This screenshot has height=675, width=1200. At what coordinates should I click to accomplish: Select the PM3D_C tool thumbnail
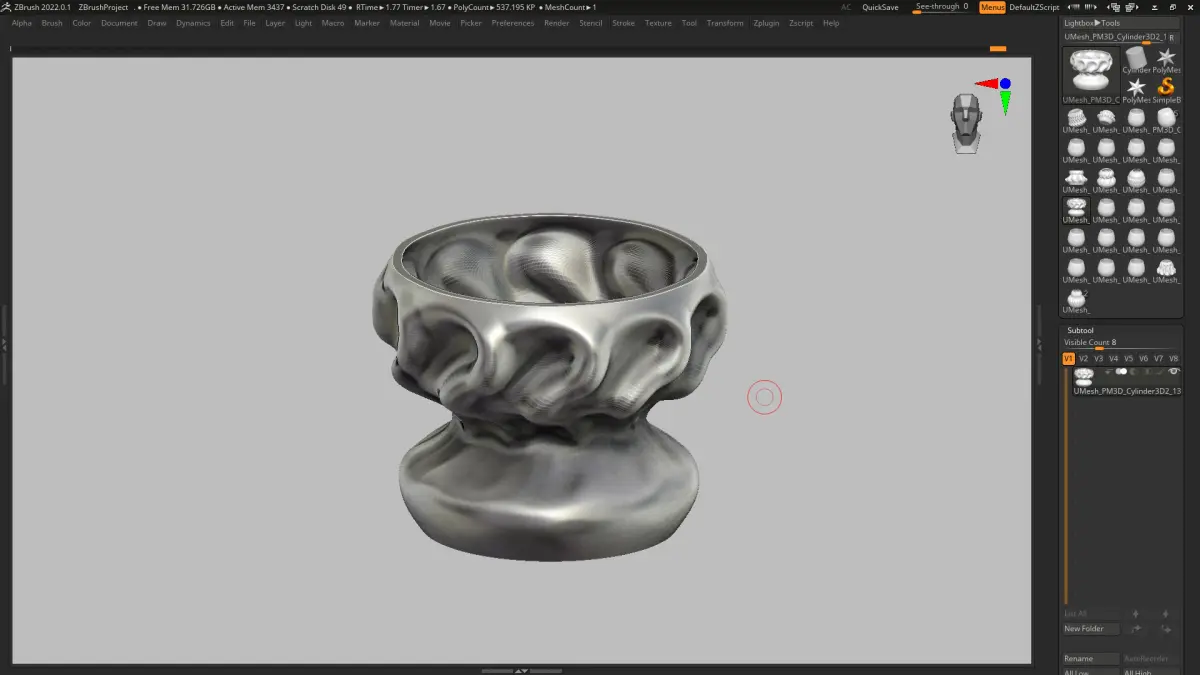pyautogui.click(x=1166, y=120)
